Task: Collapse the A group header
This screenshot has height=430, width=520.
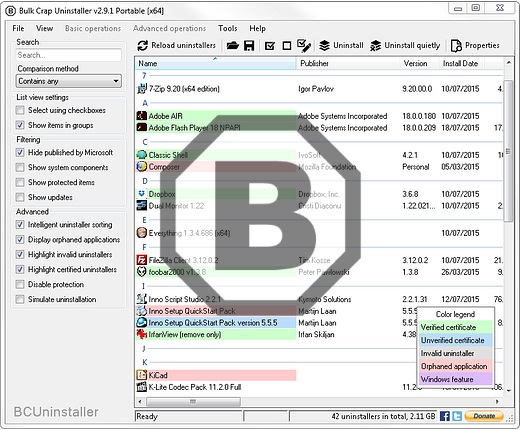Action: coord(145,103)
